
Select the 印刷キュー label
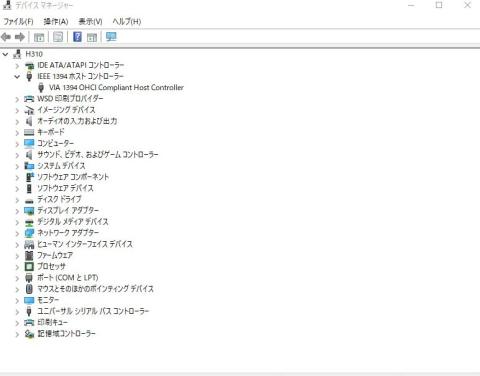pyautogui.click(x=52, y=322)
